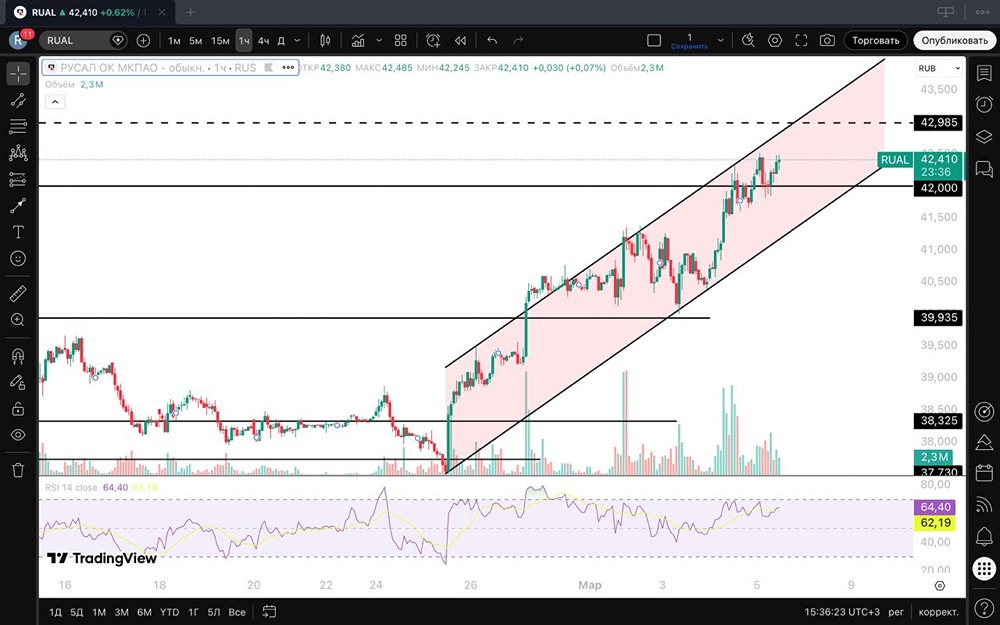Image resolution: width=1000 pixels, height=625 pixels.
Task: Set chart range to 1Д
Action: (x=55, y=612)
